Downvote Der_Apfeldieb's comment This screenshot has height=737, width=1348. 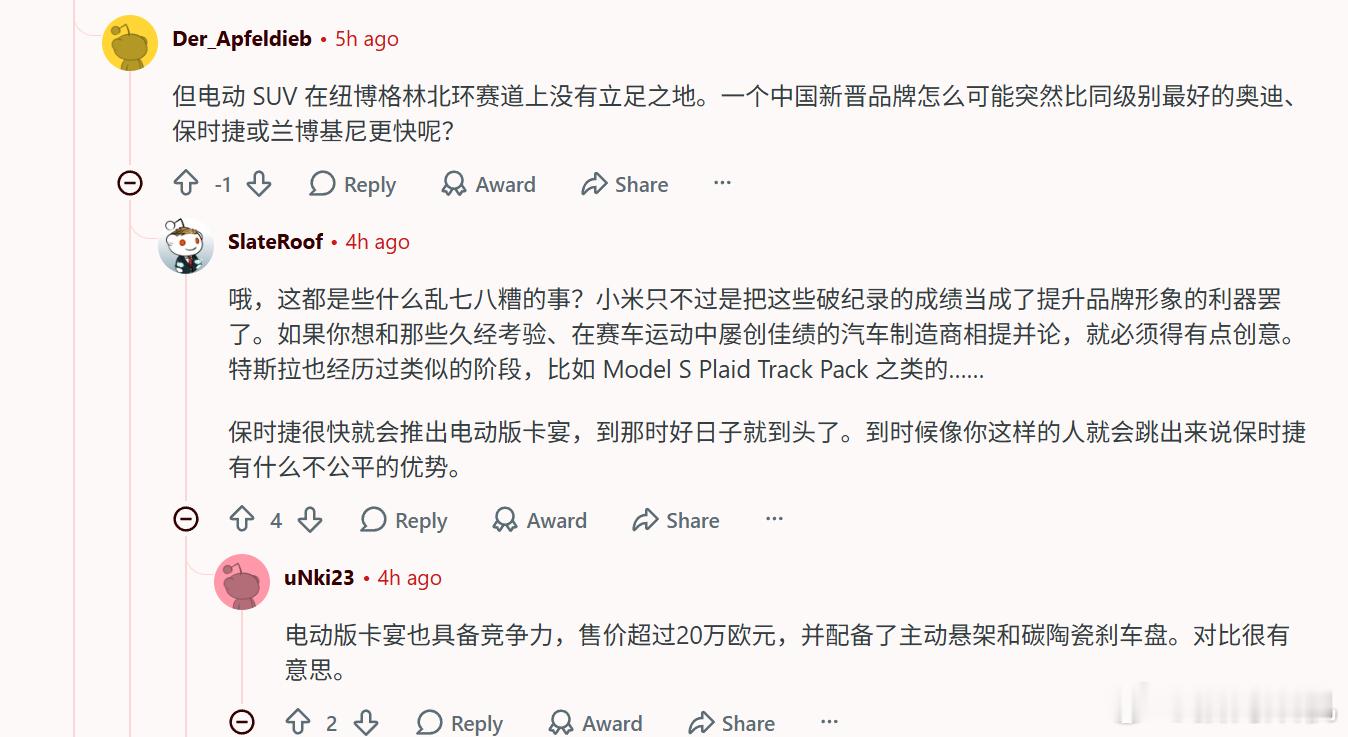pyautogui.click(x=259, y=184)
